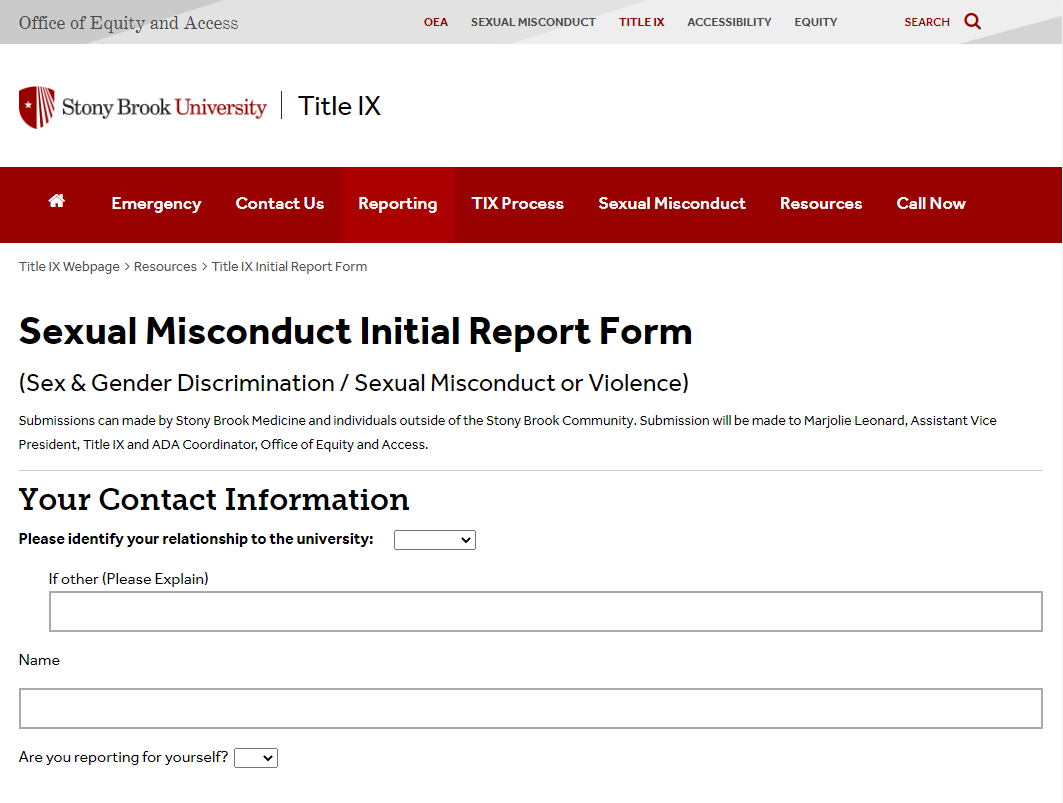Viewport: 1063px width, 803px height.
Task: Expand the relationship dropdown arrow
Action: [465, 539]
